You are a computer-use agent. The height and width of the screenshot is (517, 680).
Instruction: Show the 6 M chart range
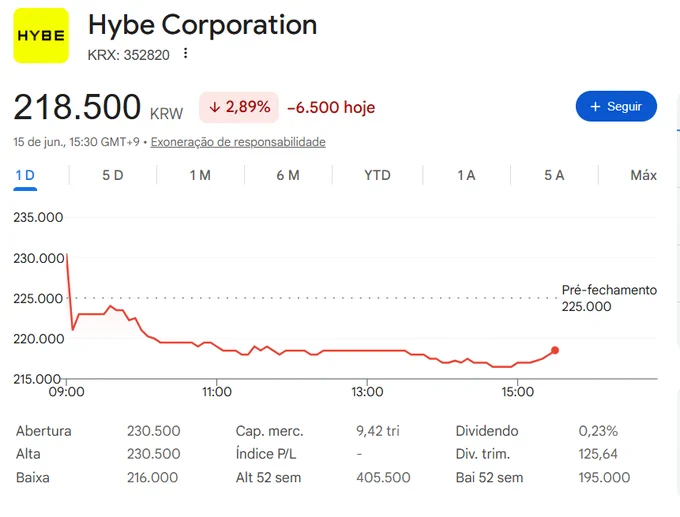coord(288,175)
